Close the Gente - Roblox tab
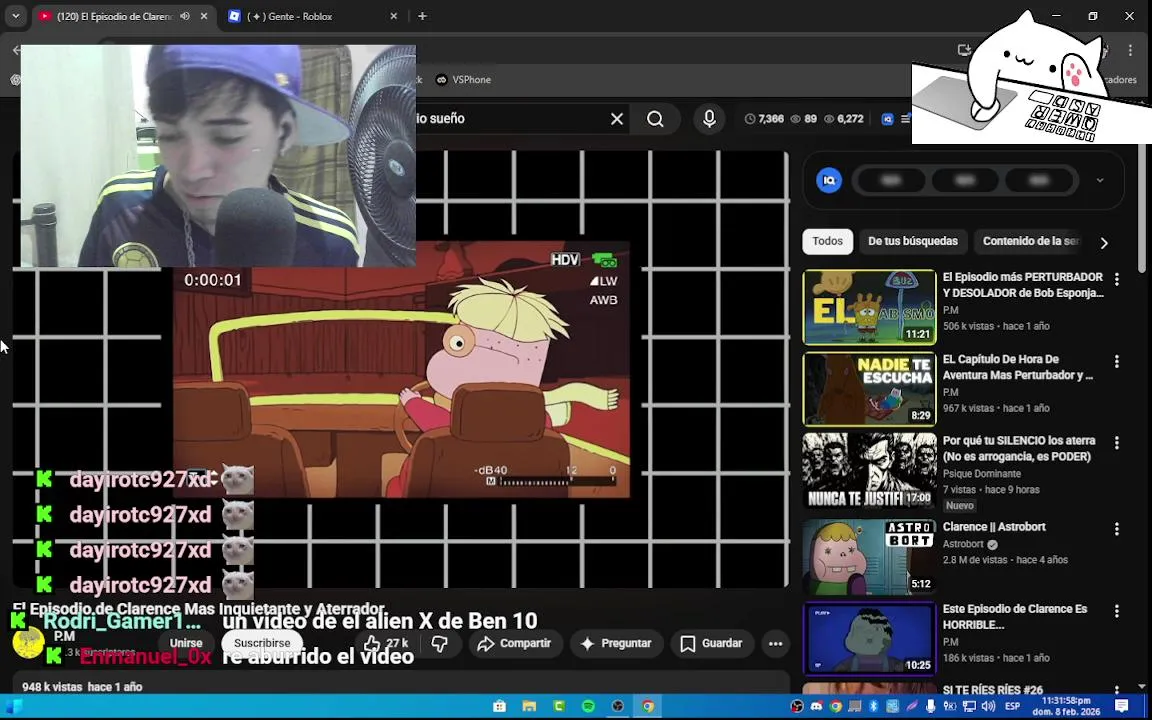 [393, 16]
